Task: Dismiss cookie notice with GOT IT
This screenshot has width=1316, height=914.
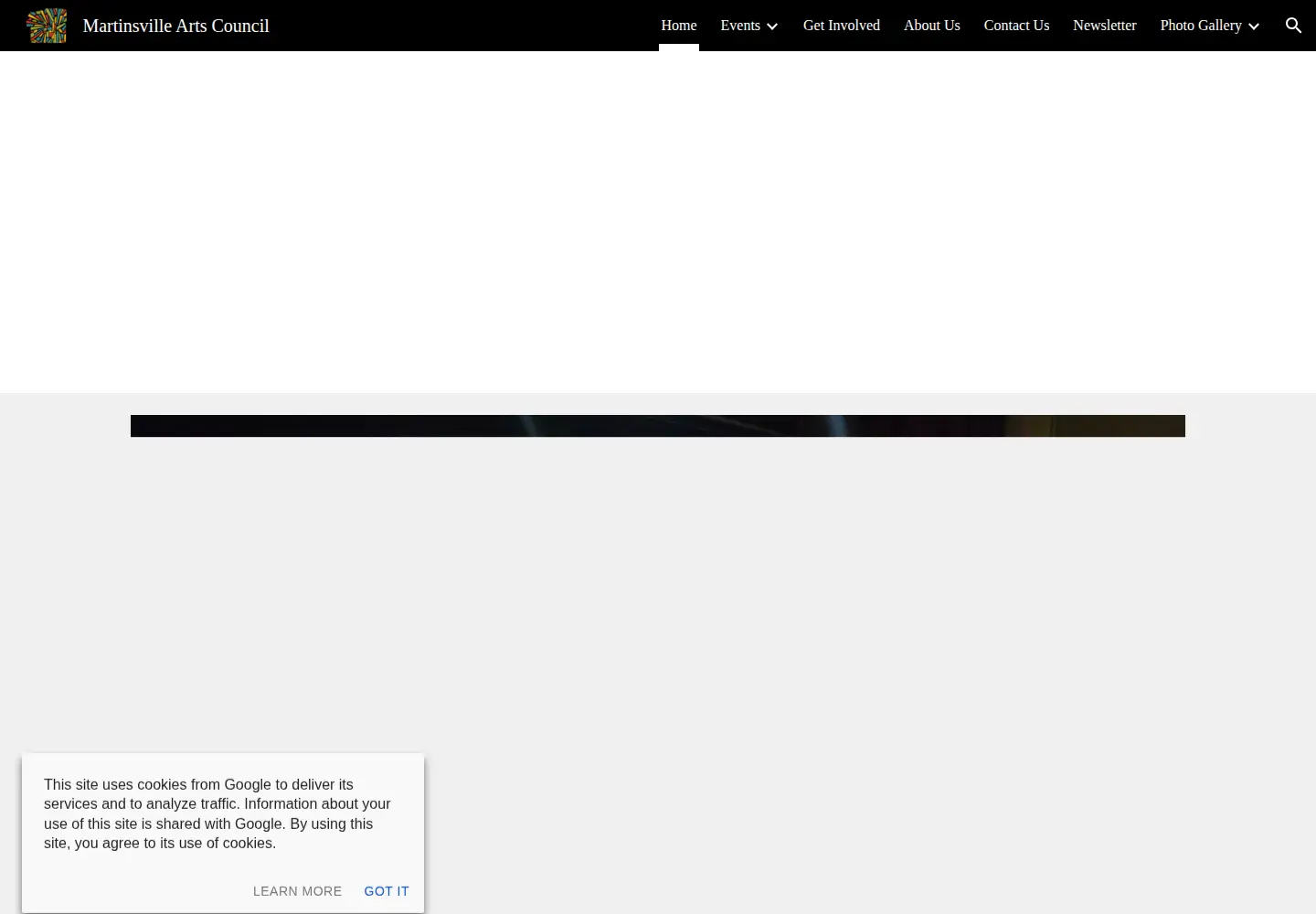Action: coord(387,891)
